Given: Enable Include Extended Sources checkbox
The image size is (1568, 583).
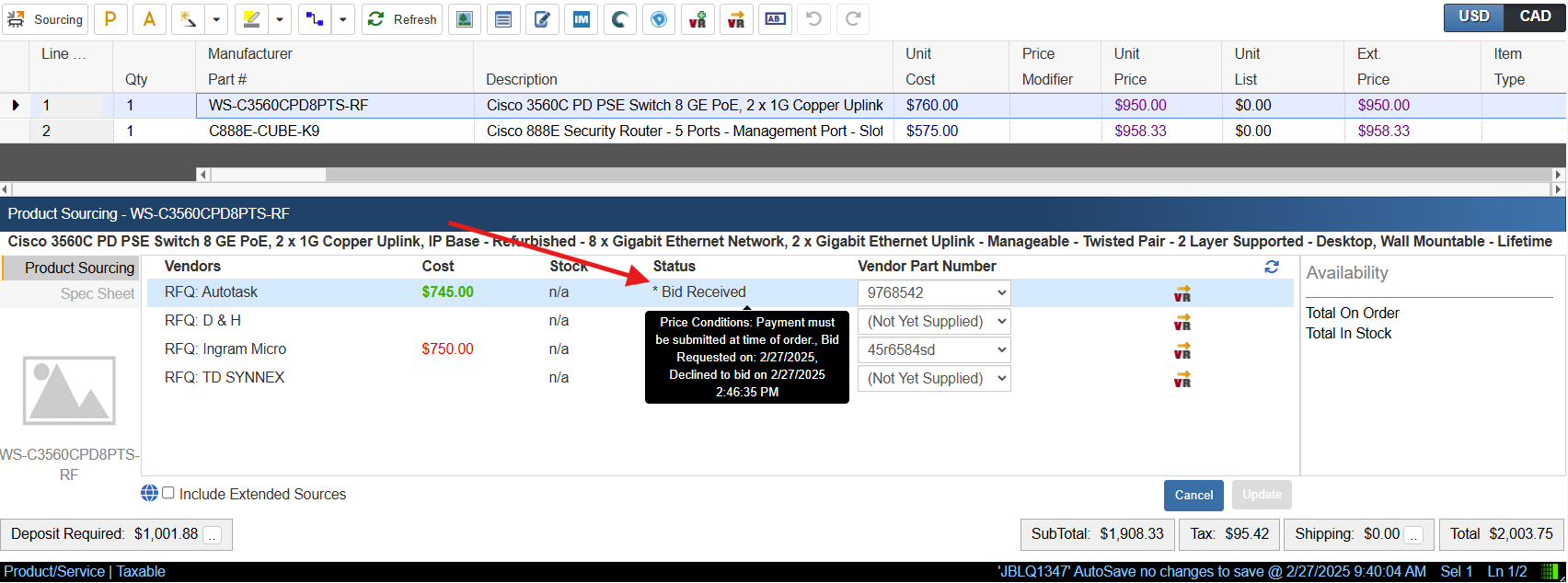Looking at the screenshot, I should tap(168, 494).
